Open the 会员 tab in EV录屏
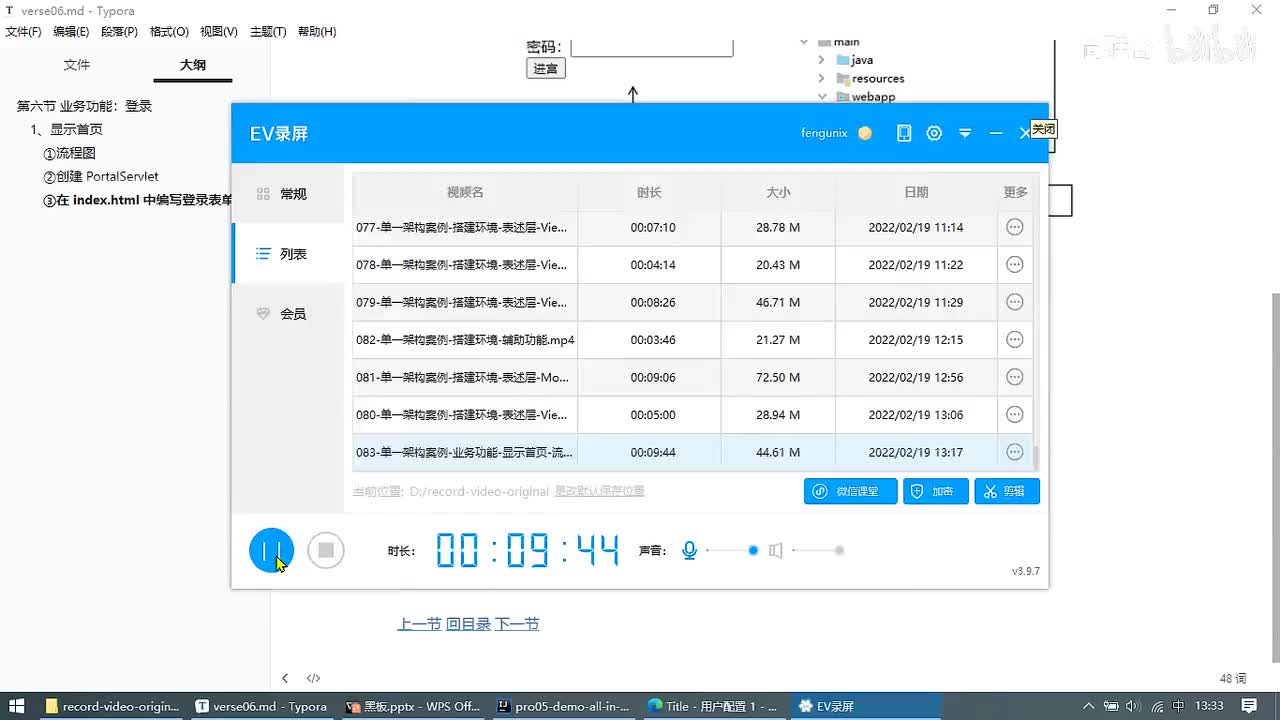Image resolution: width=1280 pixels, height=720 pixels. [x=288, y=314]
